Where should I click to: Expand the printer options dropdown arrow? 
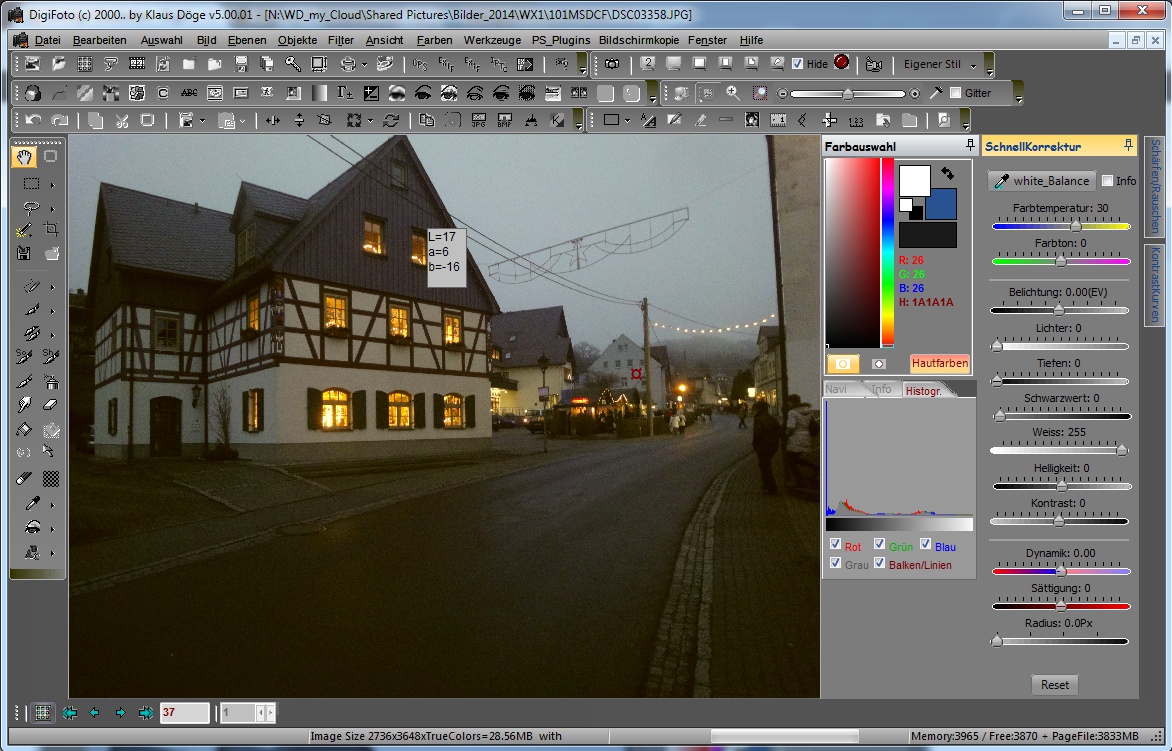click(x=364, y=64)
